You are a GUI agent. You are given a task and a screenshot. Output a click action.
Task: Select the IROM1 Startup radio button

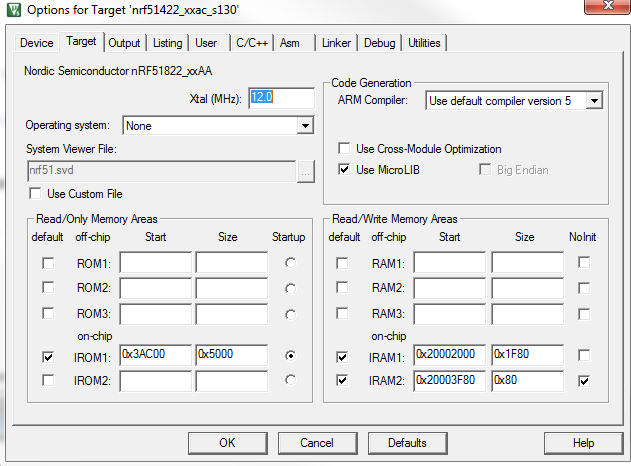[290, 355]
